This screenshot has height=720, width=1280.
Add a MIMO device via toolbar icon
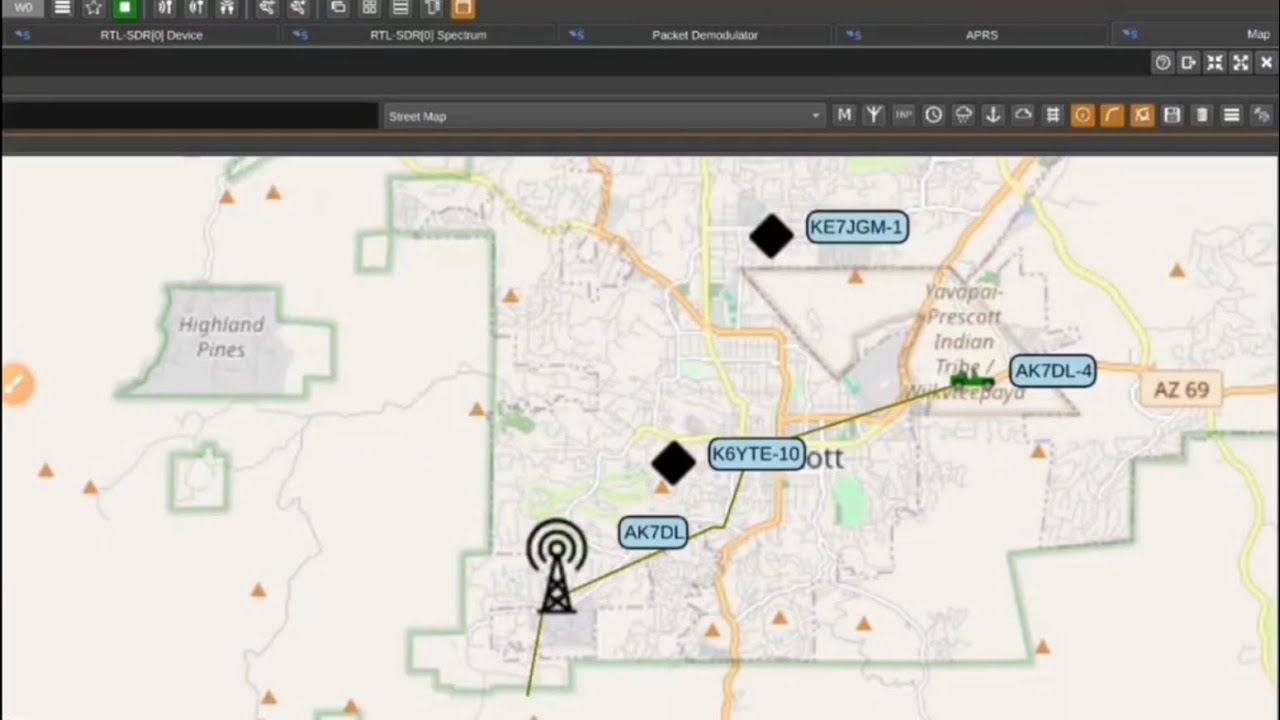[x=227, y=8]
